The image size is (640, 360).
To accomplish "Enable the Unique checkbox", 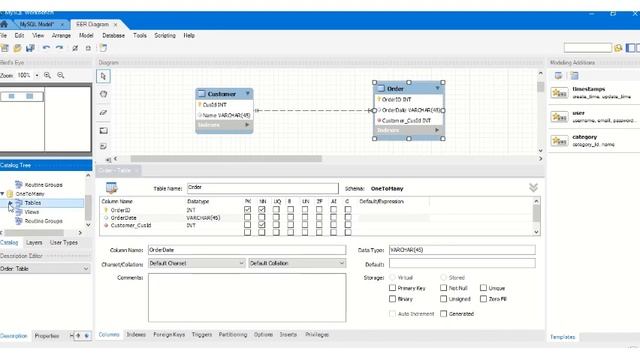I will coord(483,288).
